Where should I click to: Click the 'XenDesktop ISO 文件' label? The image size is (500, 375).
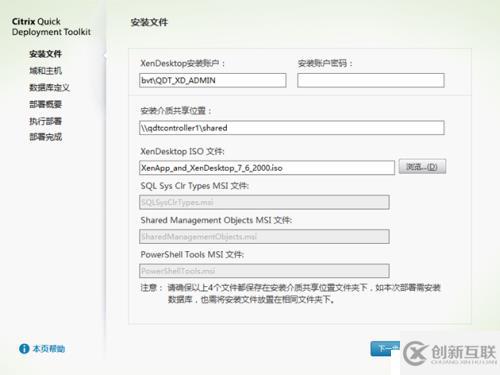pyautogui.click(x=182, y=151)
